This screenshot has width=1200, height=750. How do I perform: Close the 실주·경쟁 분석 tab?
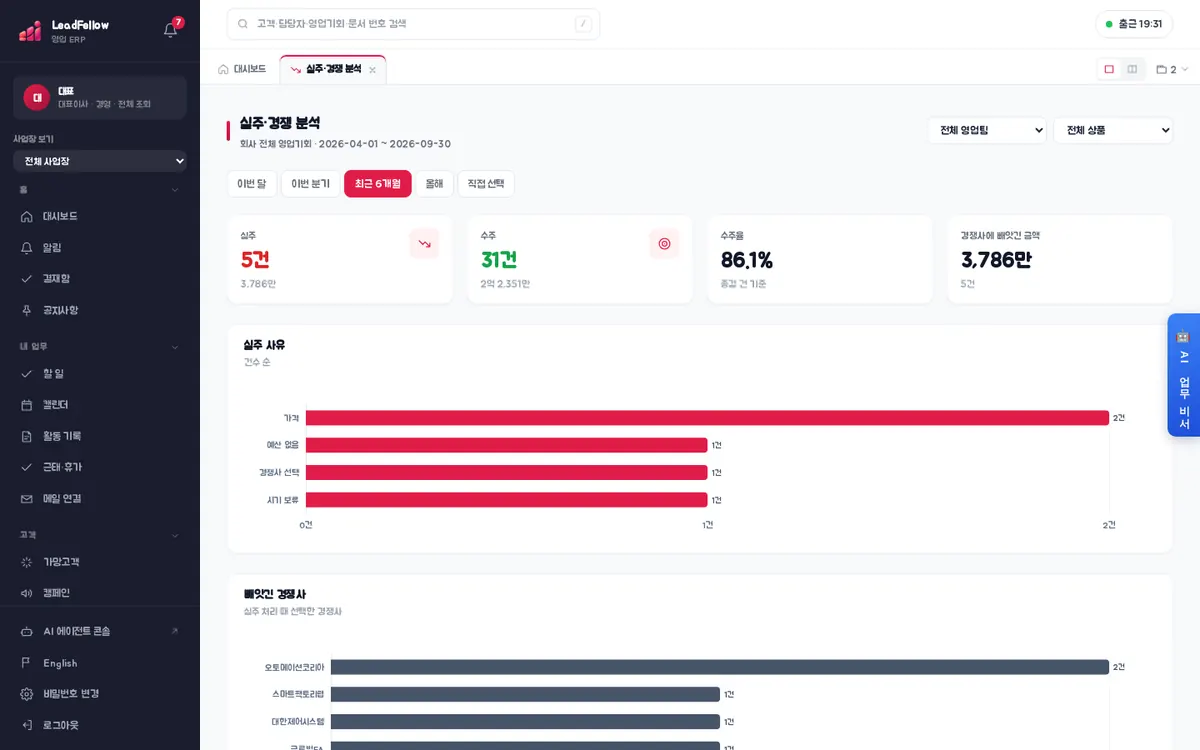click(373, 70)
